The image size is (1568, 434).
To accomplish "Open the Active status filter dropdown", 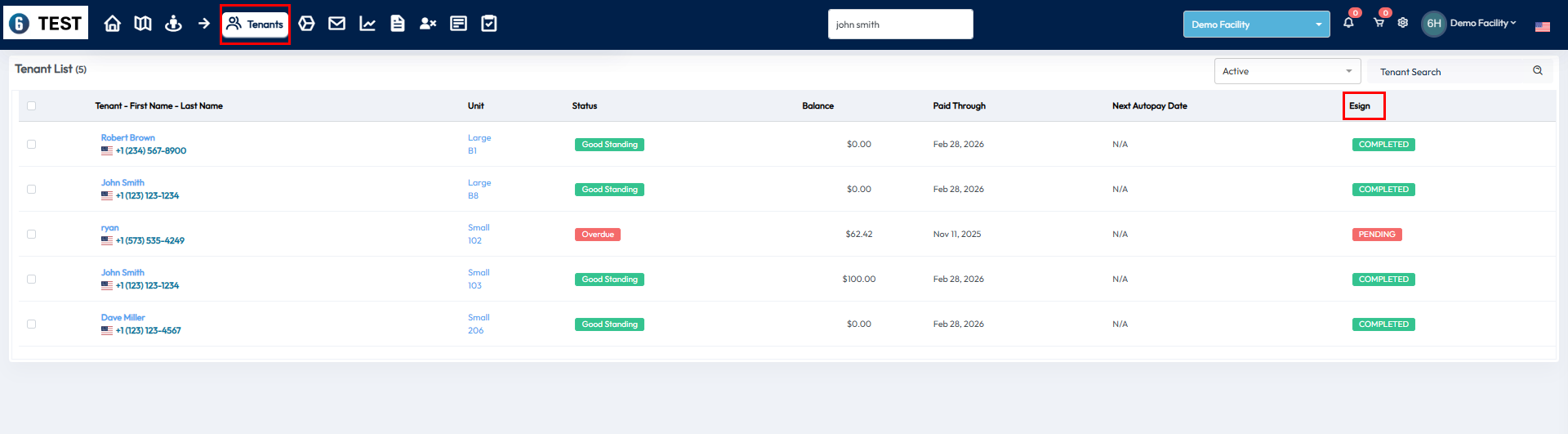I will click(x=1287, y=71).
